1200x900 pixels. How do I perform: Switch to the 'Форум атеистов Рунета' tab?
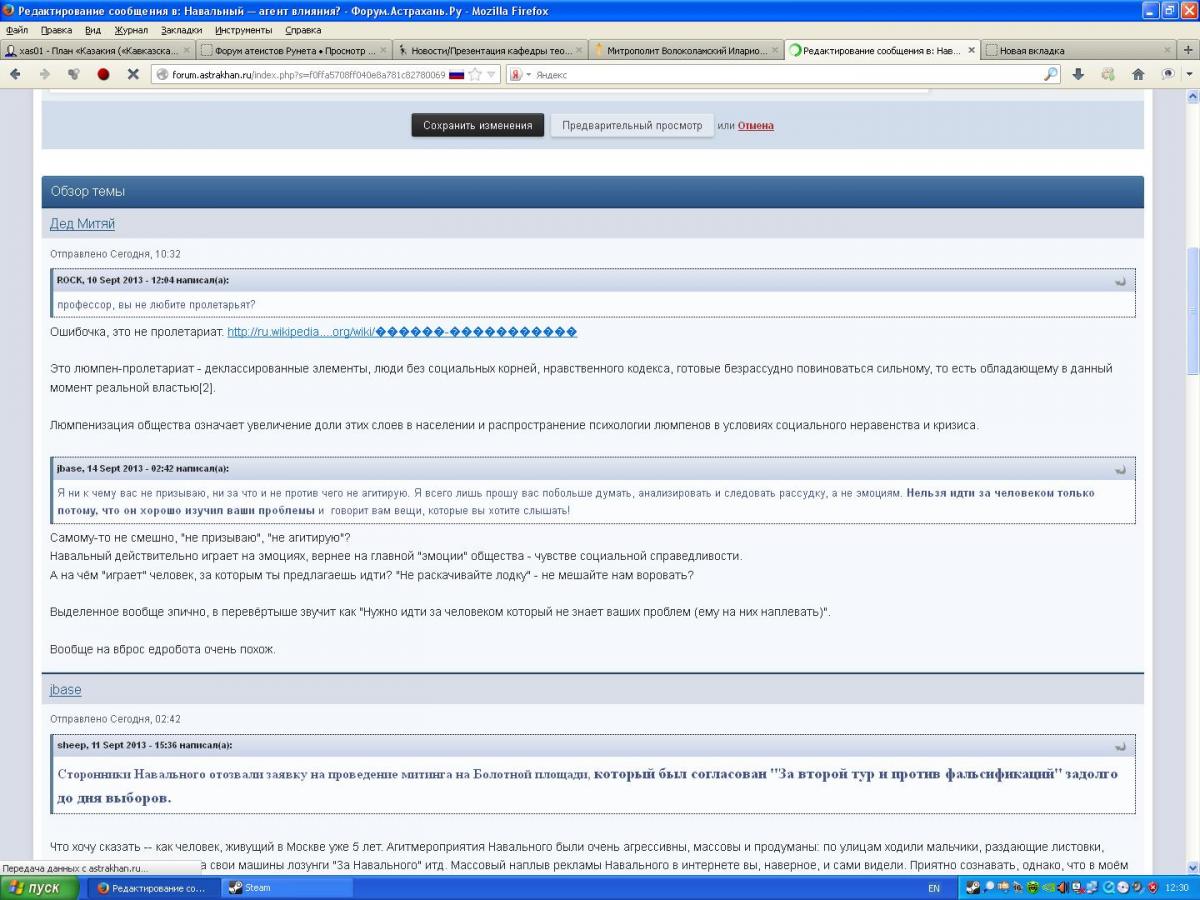(x=292, y=50)
